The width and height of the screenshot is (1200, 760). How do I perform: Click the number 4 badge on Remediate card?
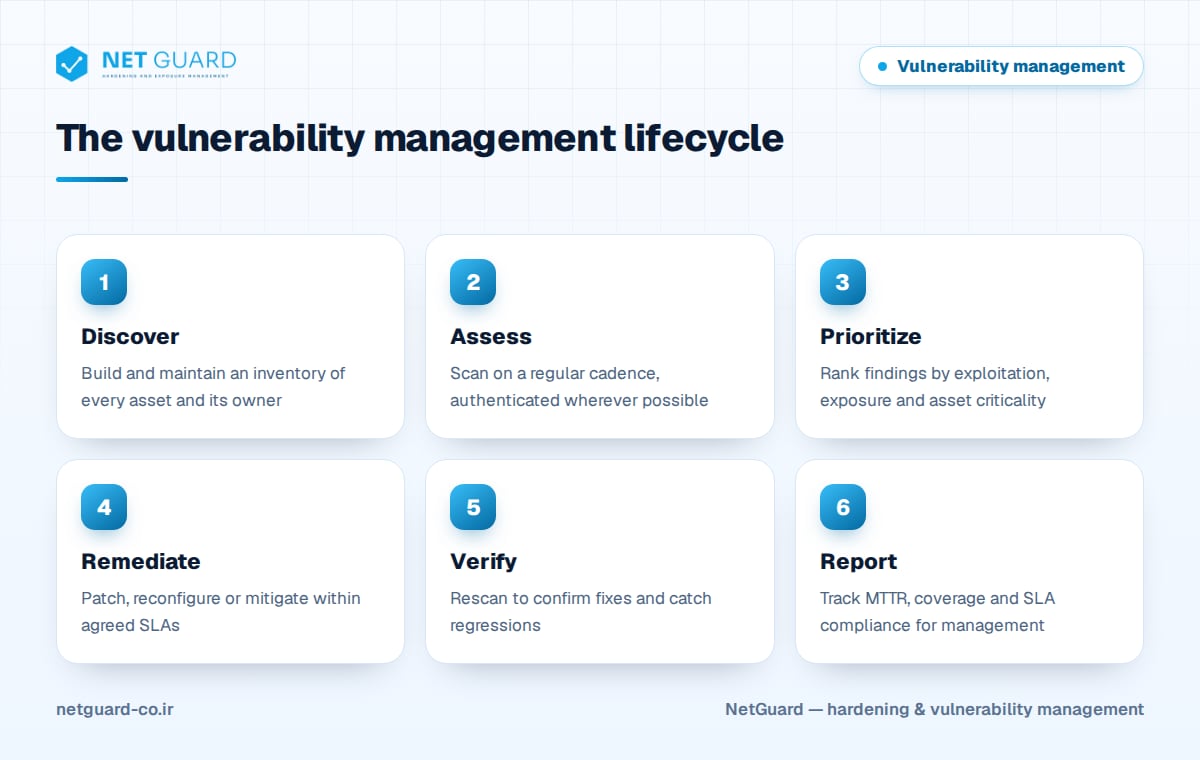pos(104,507)
